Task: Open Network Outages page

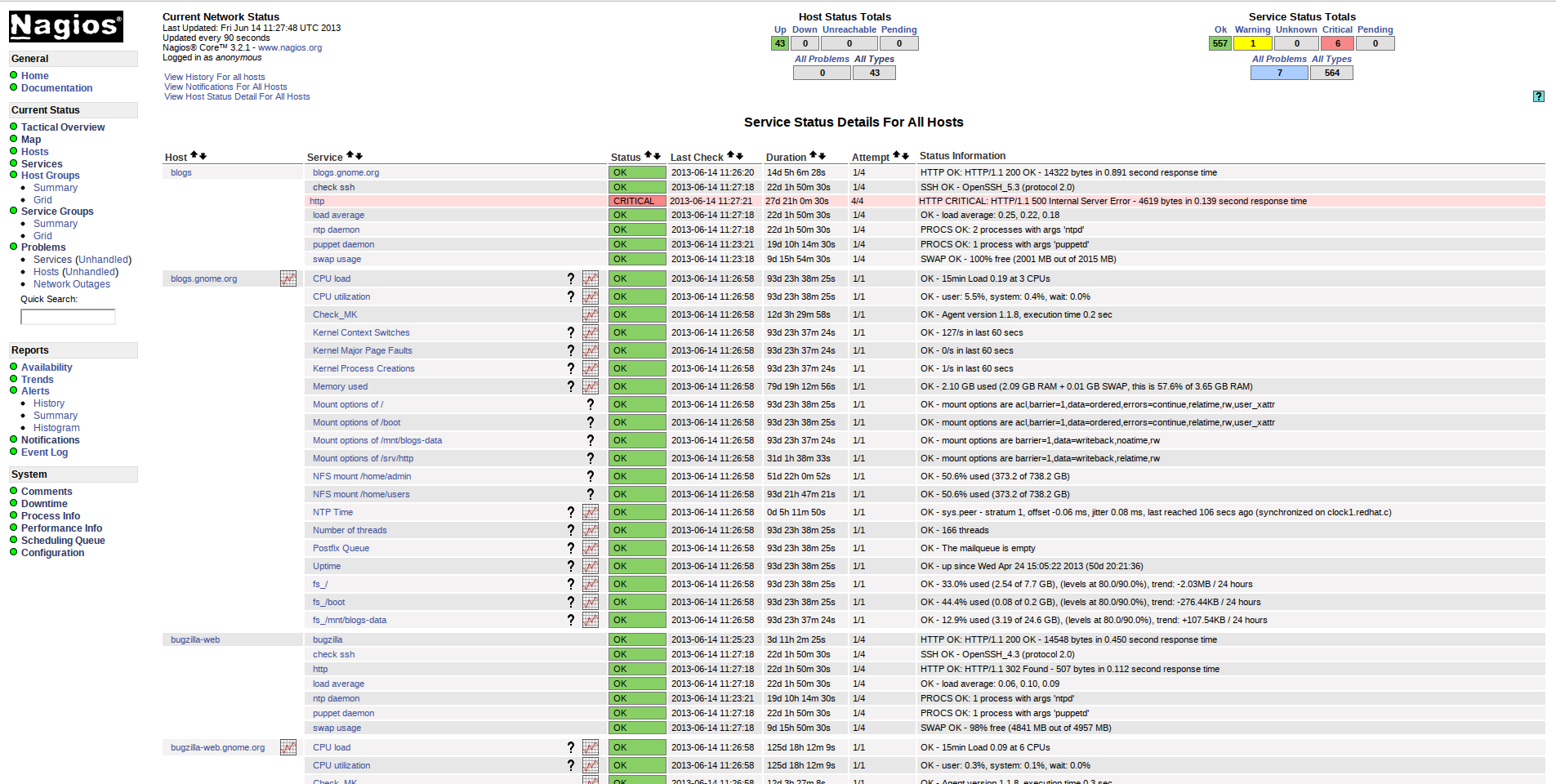Action: pyautogui.click(x=72, y=284)
